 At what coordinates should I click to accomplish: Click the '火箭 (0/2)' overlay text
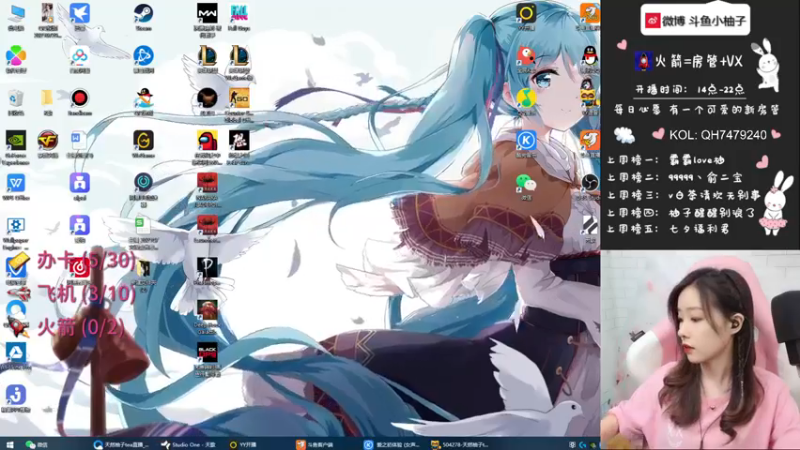coord(81,327)
